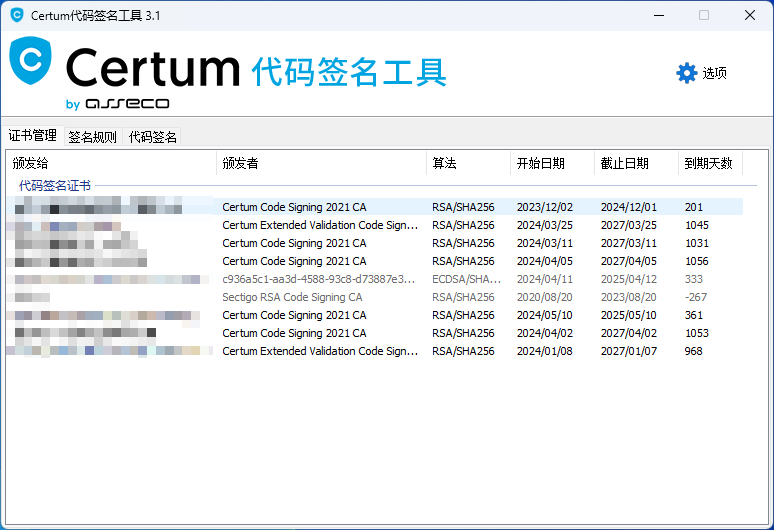
Task: Switch to the 签名规则 tab
Action: [x=92, y=137]
